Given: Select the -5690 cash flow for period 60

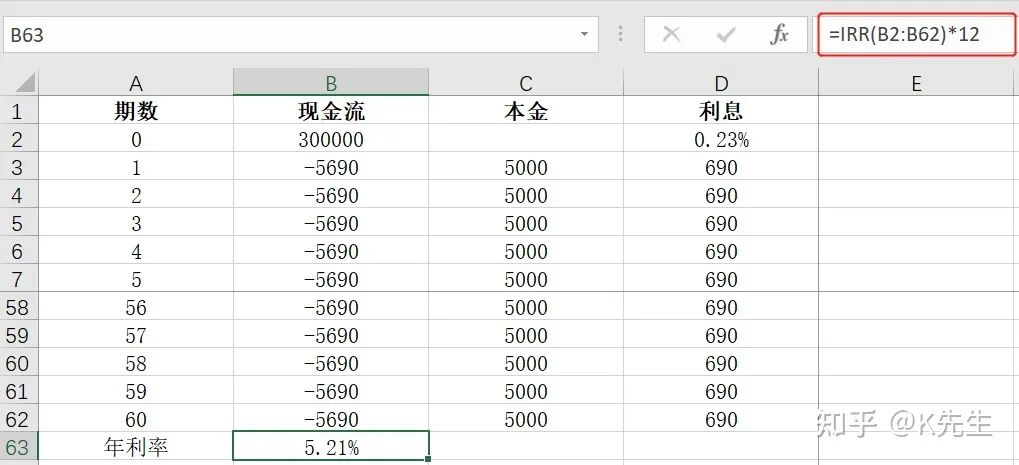Looking at the screenshot, I should 331,419.
